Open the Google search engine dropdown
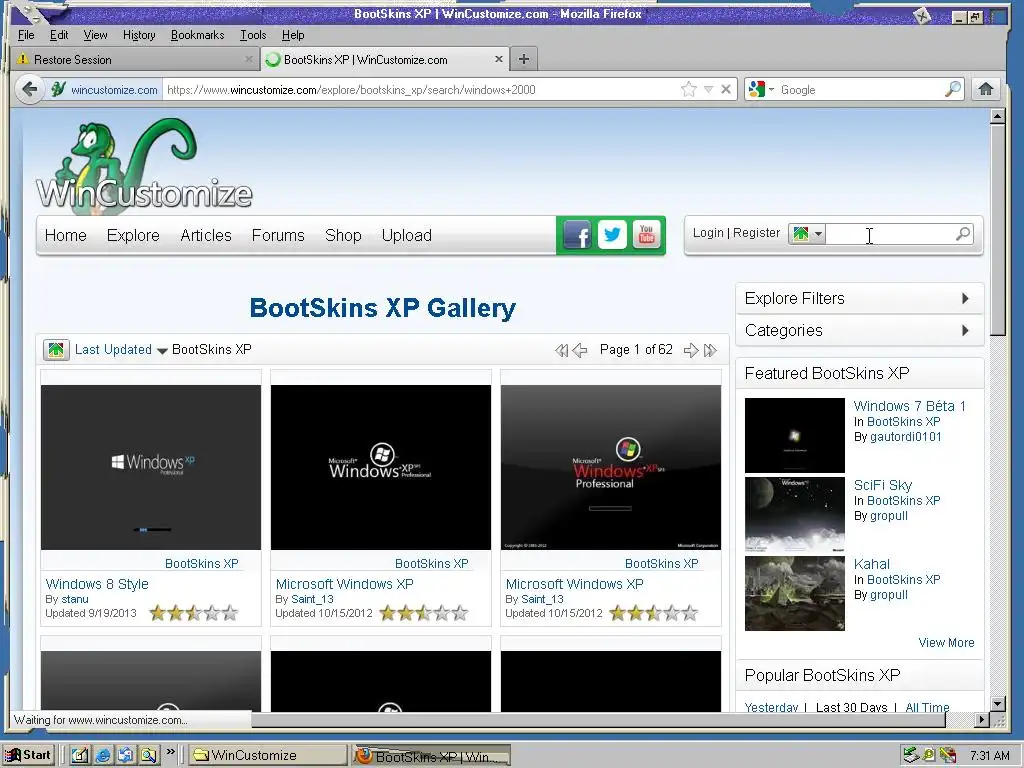Viewport: 1024px width, 768px height. pyautogui.click(x=771, y=89)
